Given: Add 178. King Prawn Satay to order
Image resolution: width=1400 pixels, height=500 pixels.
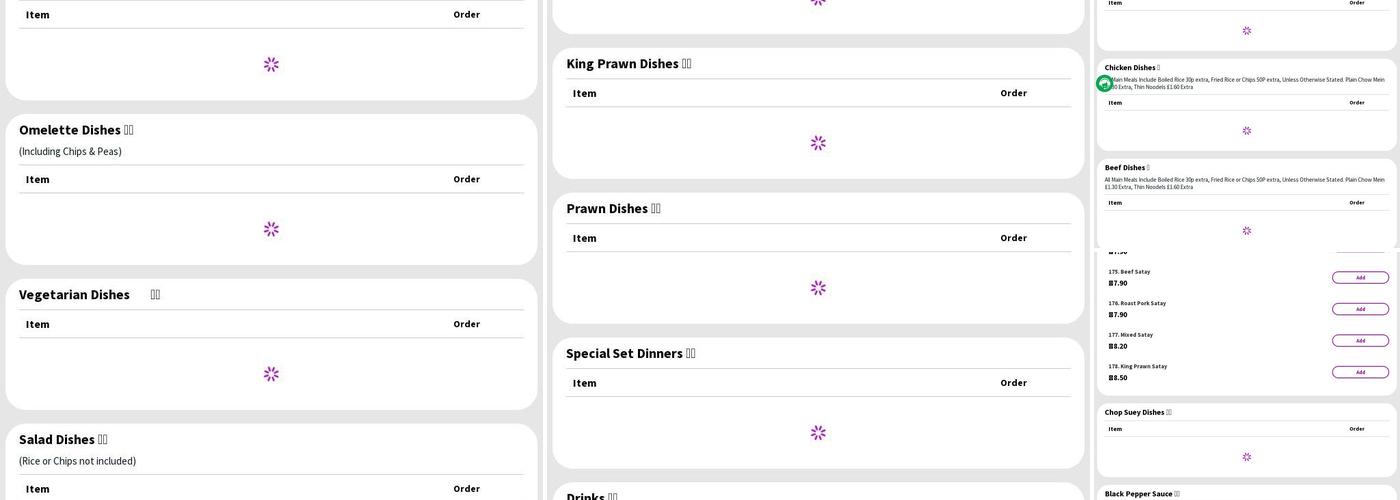Looking at the screenshot, I should pos(1360,372).
